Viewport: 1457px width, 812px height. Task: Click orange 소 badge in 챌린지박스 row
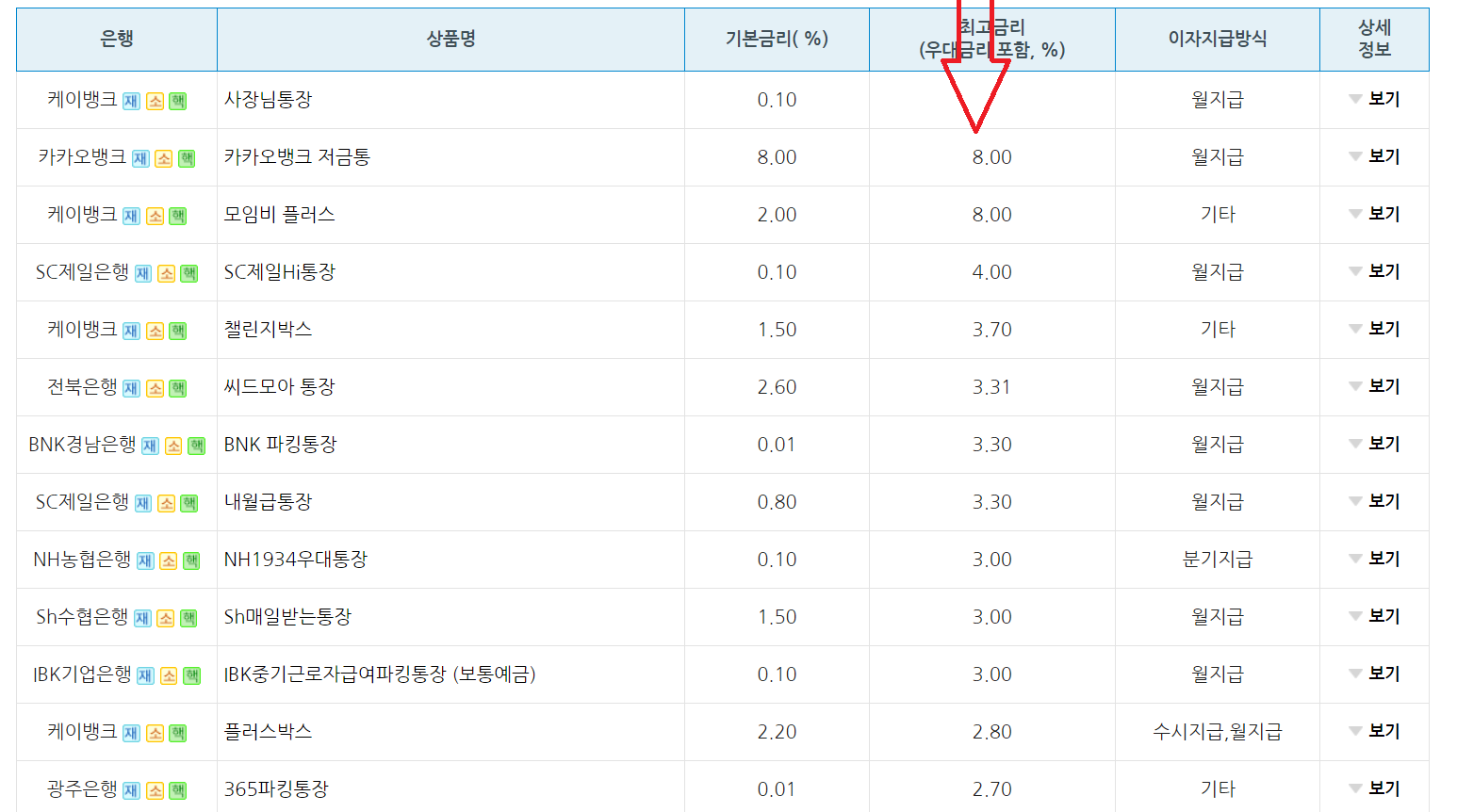[x=156, y=331]
